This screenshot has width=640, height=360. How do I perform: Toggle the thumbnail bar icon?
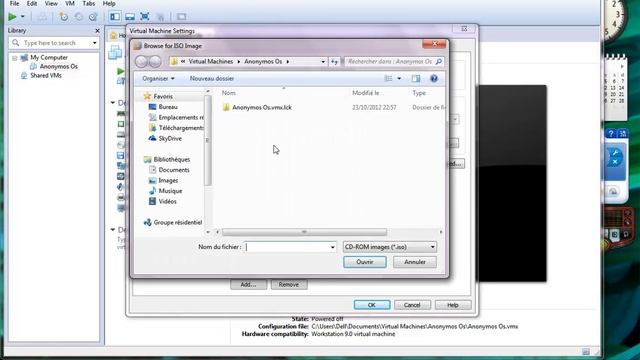click(130, 17)
